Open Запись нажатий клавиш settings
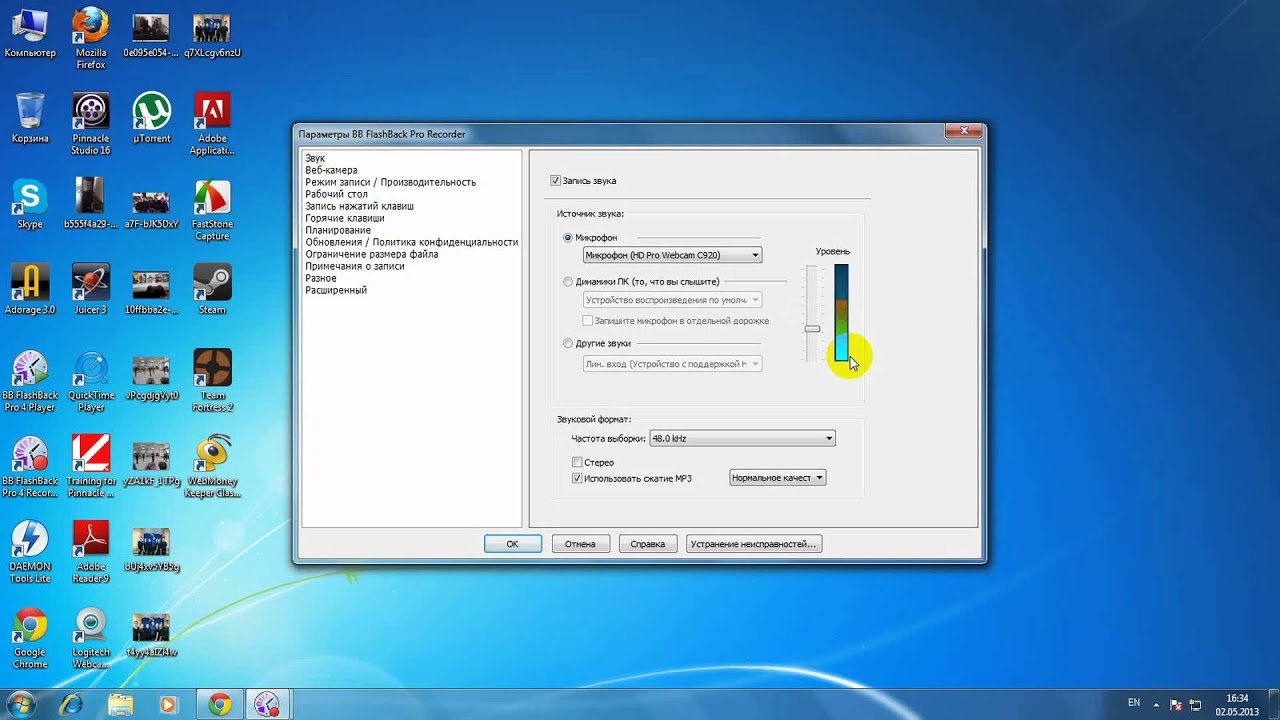 [359, 206]
